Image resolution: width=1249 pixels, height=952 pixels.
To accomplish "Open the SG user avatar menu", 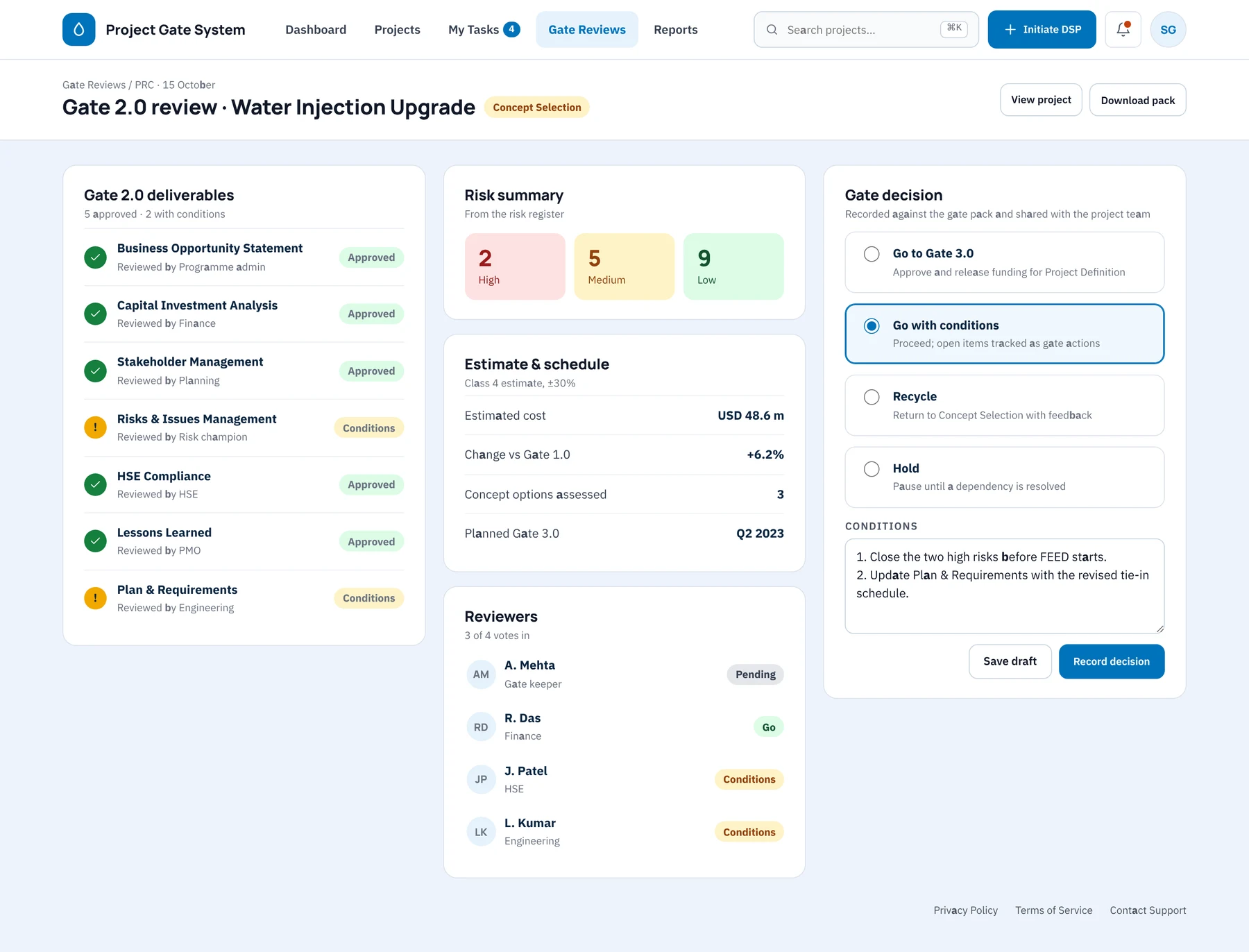I will tap(1168, 29).
